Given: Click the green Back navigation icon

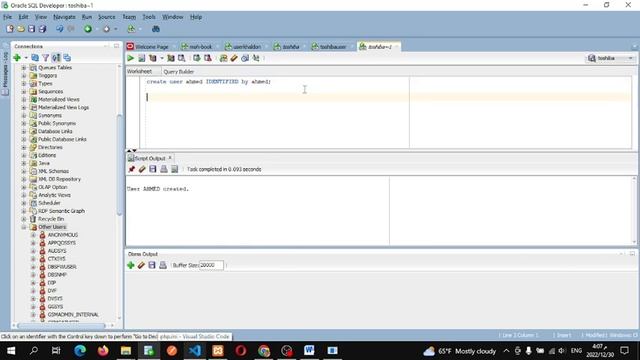Looking at the screenshot, I should [x=88, y=29].
